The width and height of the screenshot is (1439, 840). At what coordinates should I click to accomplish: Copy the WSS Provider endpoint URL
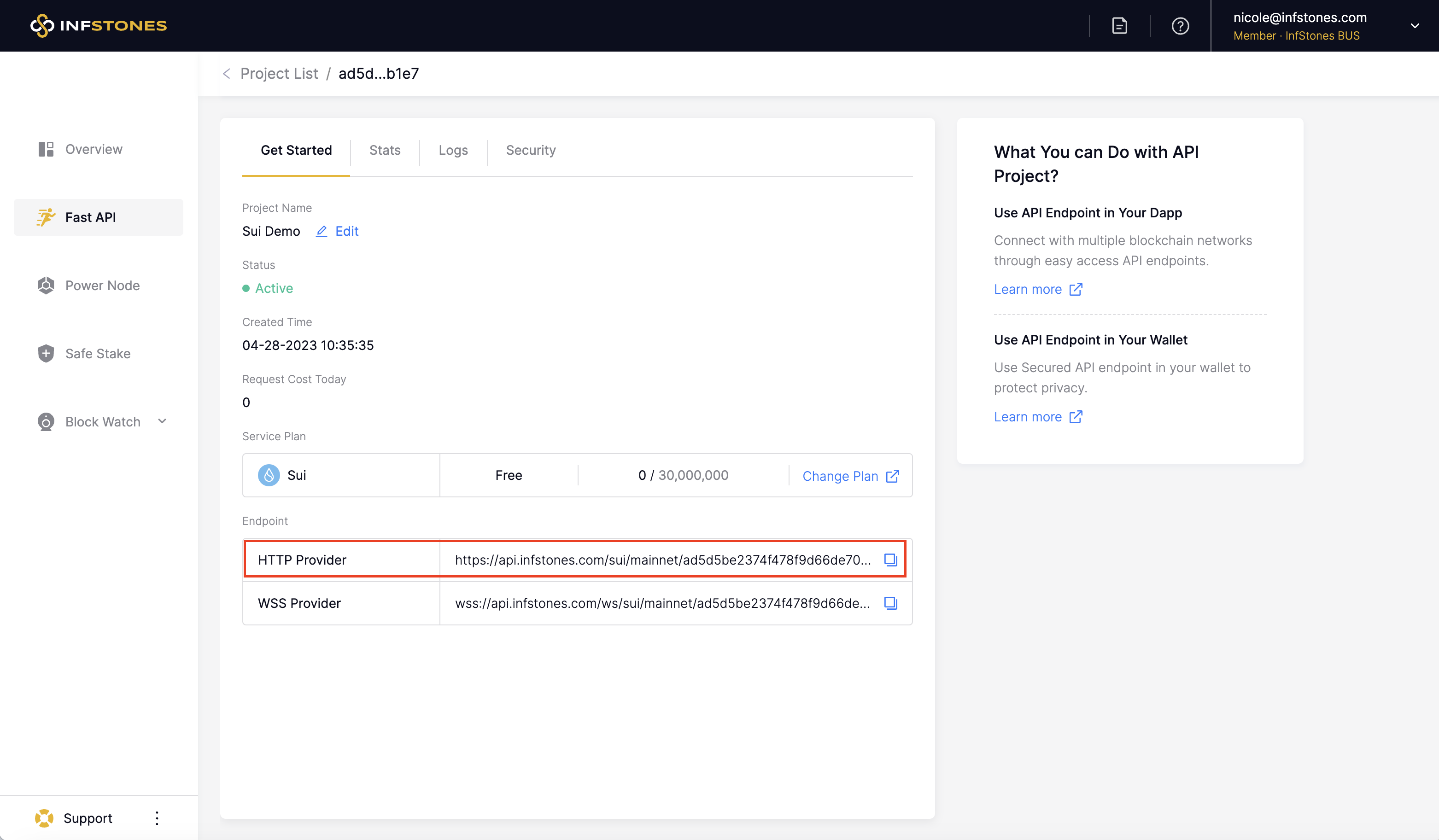tap(890, 603)
